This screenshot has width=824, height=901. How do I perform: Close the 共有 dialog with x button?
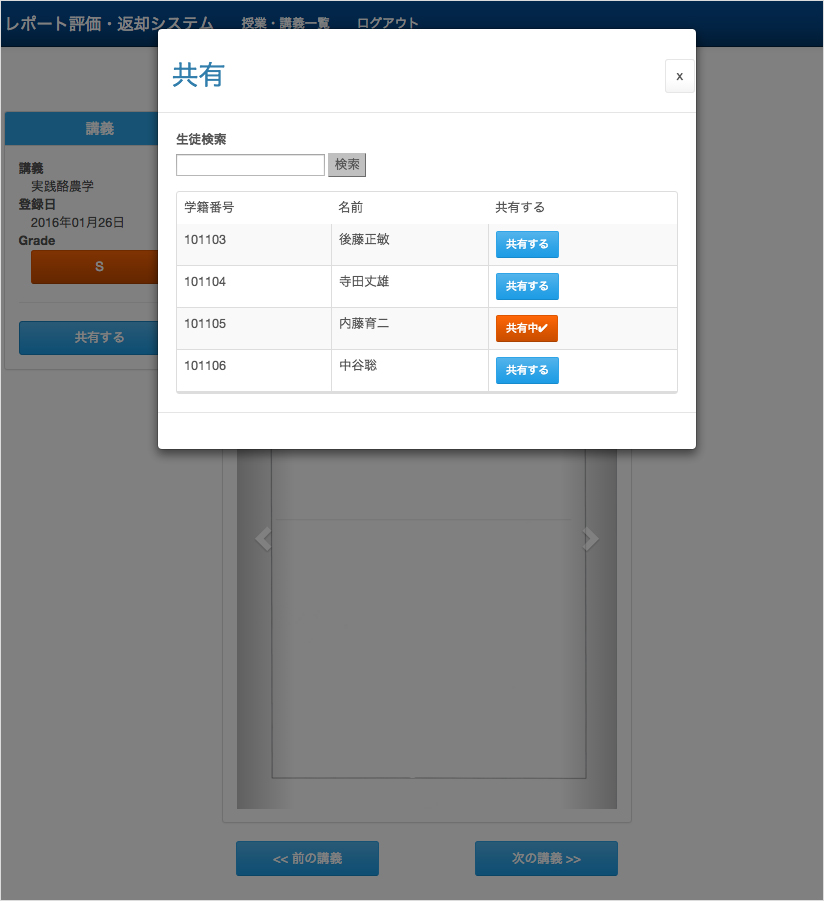[x=679, y=76]
